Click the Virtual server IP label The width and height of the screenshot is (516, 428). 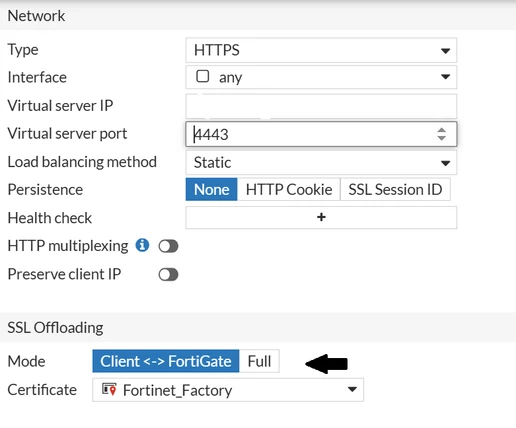tap(60, 106)
